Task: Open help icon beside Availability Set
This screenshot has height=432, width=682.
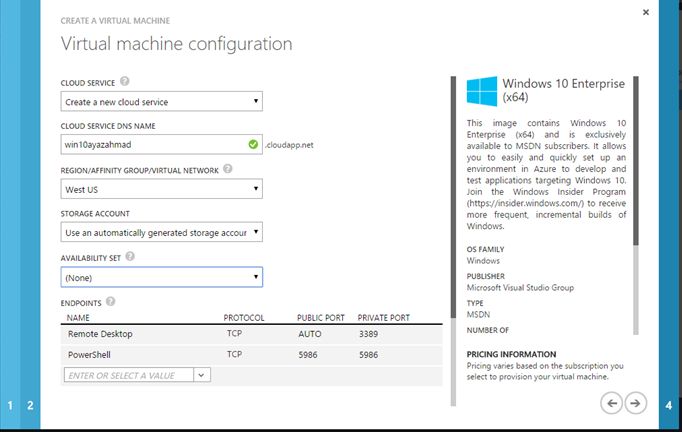Action: (130, 257)
